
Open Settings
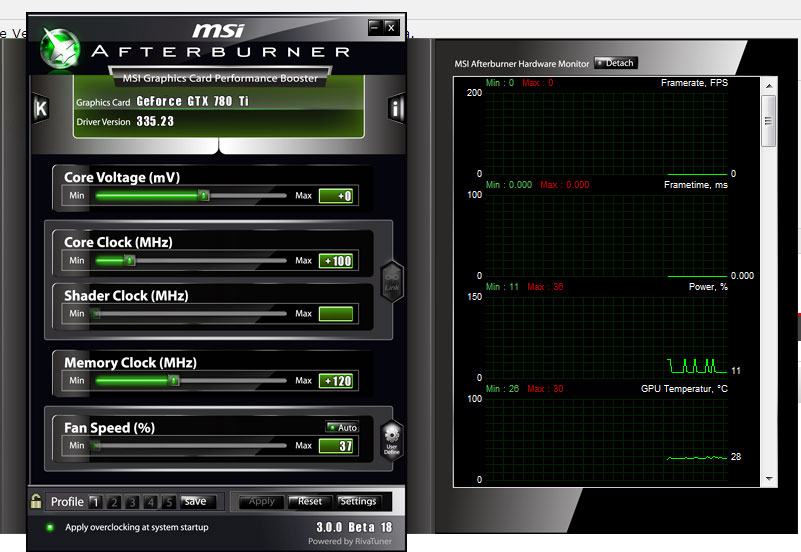(358, 501)
